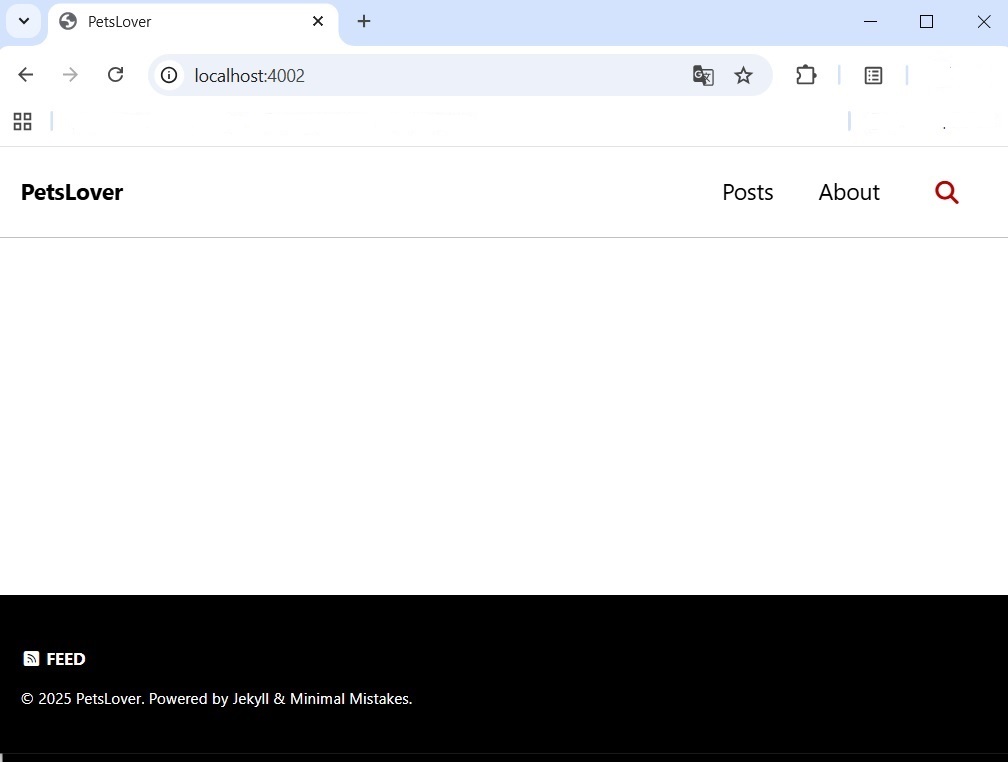Image resolution: width=1008 pixels, height=762 pixels.
Task: Go back using the browser back arrow
Action: pos(26,75)
